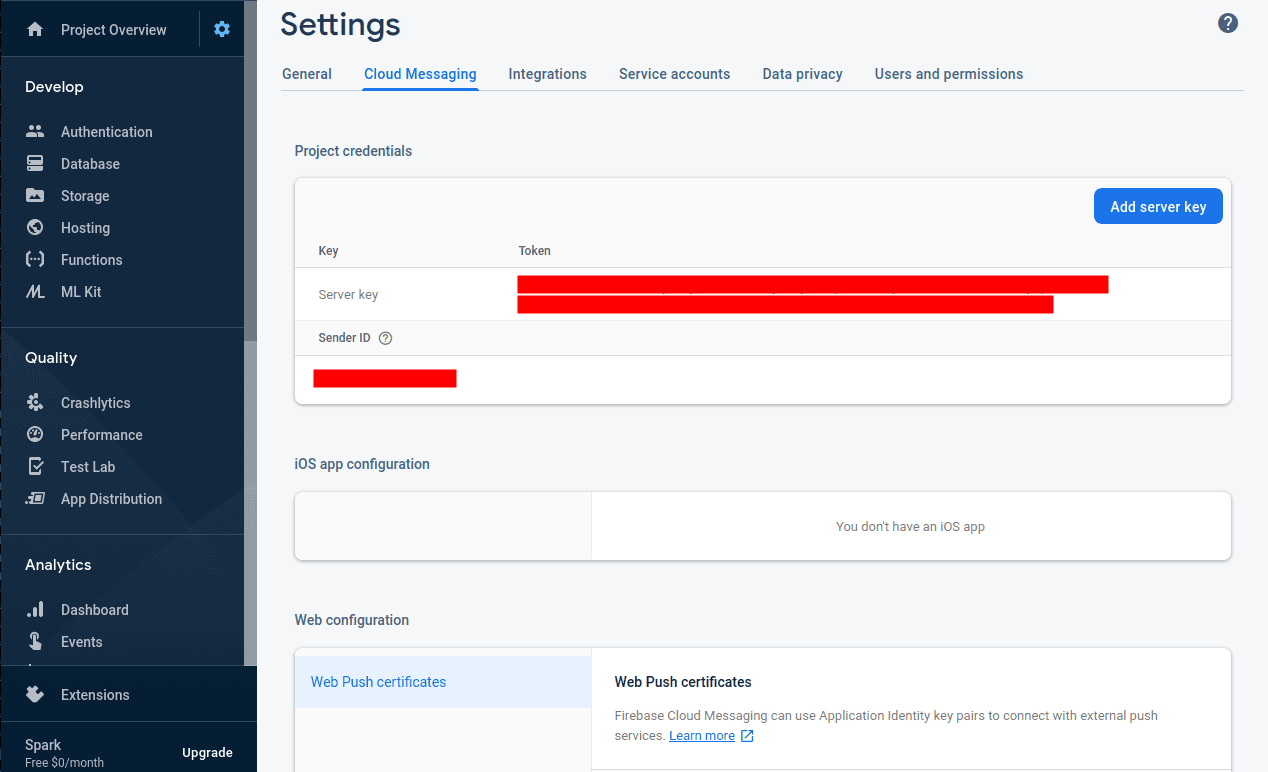Click the 'You don't have an iOS app' text
Screen dimensions: 1268x772
pos(910,526)
